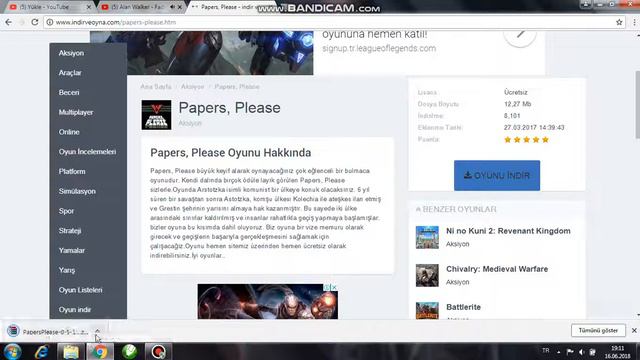Open Strateji category in sidebar
640x360 pixels.
coord(70,231)
